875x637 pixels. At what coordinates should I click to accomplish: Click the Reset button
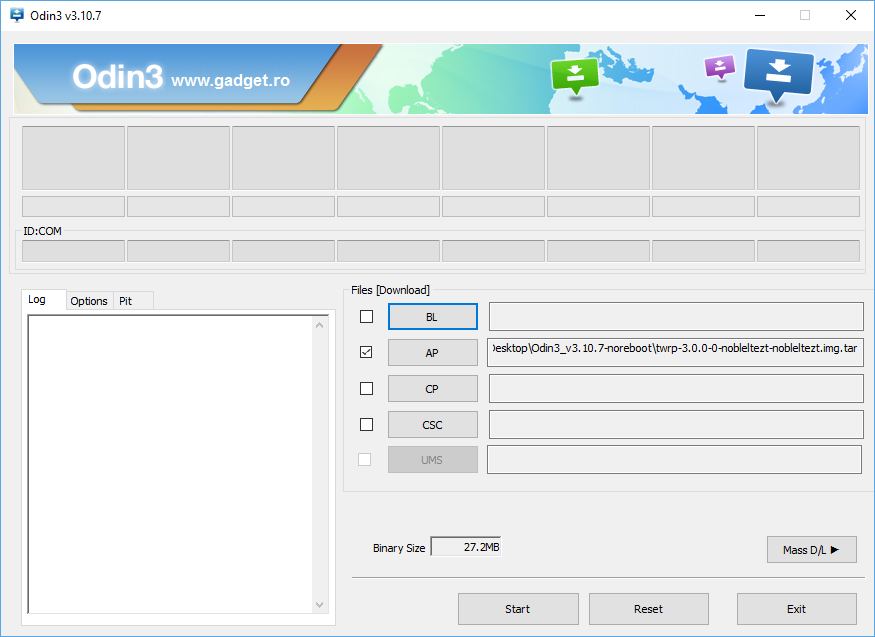click(648, 609)
